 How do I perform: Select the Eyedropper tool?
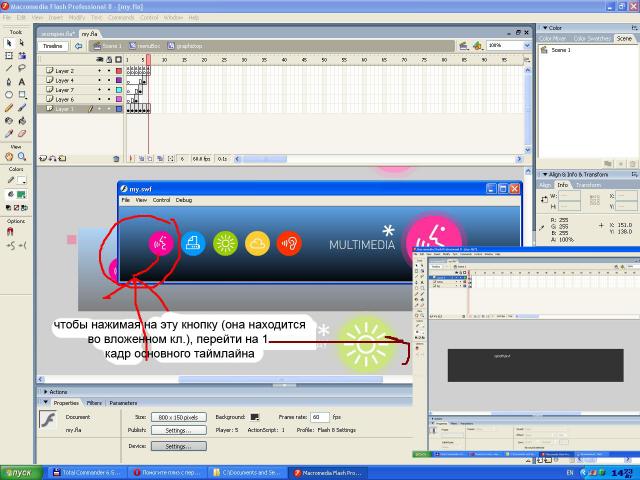click(9, 133)
